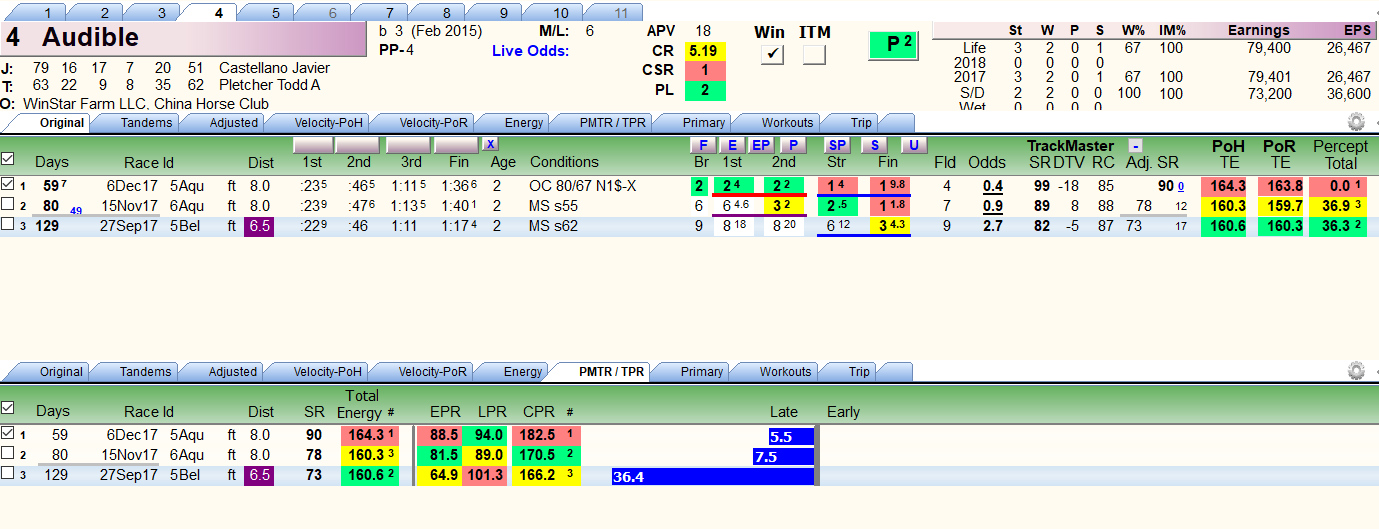1379x529 pixels.
Task: Open the Tandems tab in upper panel
Action: click(x=146, y=123)
